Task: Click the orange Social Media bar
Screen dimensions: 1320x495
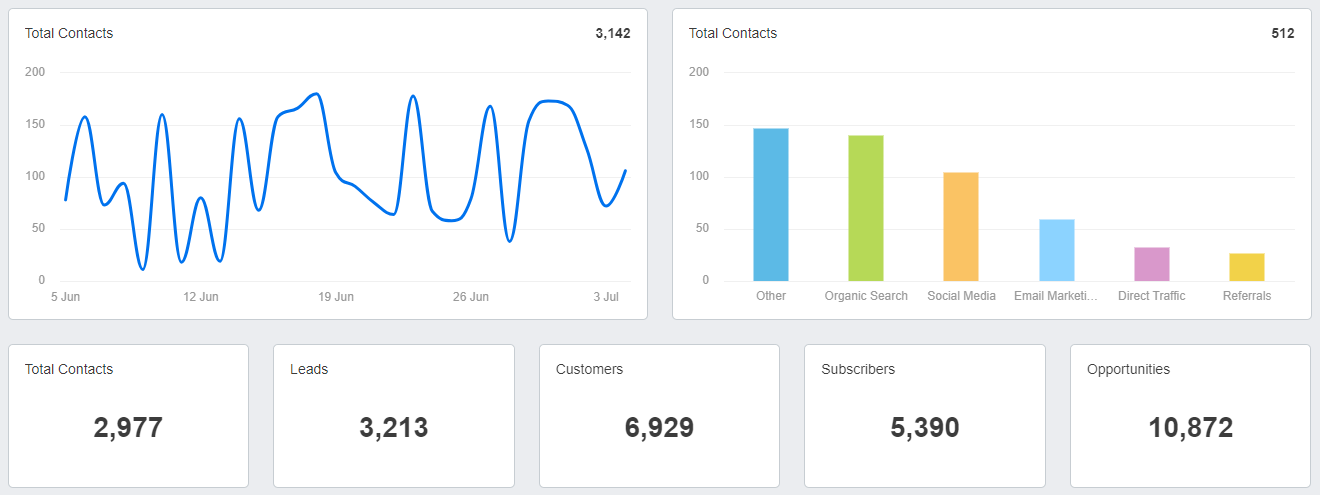Action: (x=961, y=227)
